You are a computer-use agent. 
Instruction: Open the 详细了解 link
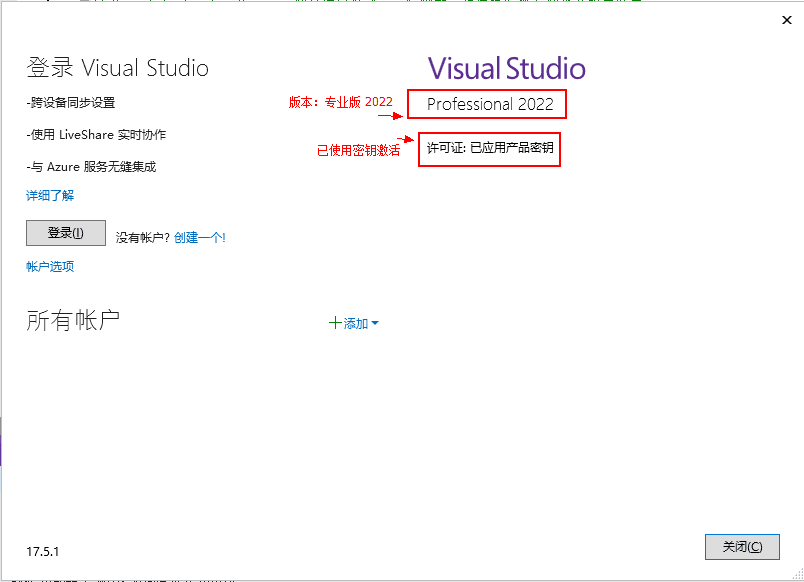(50, 195)
